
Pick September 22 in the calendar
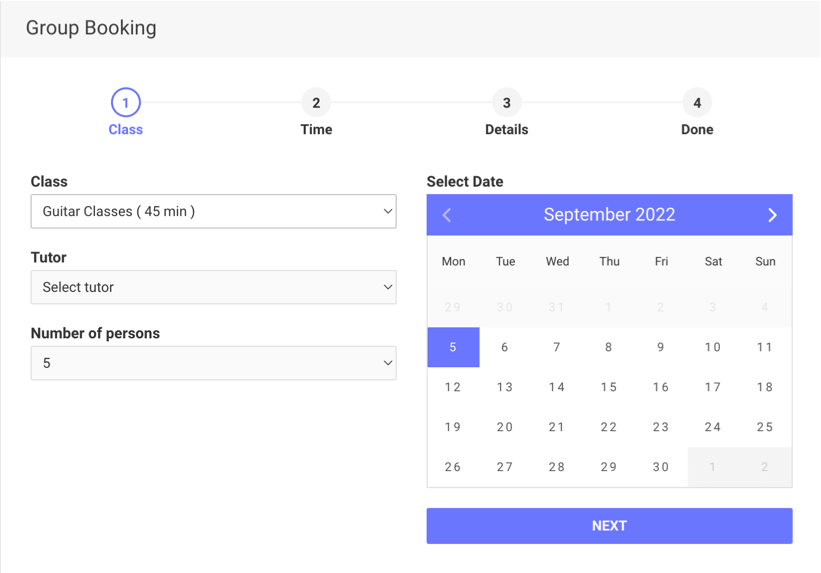coord(609,427)
